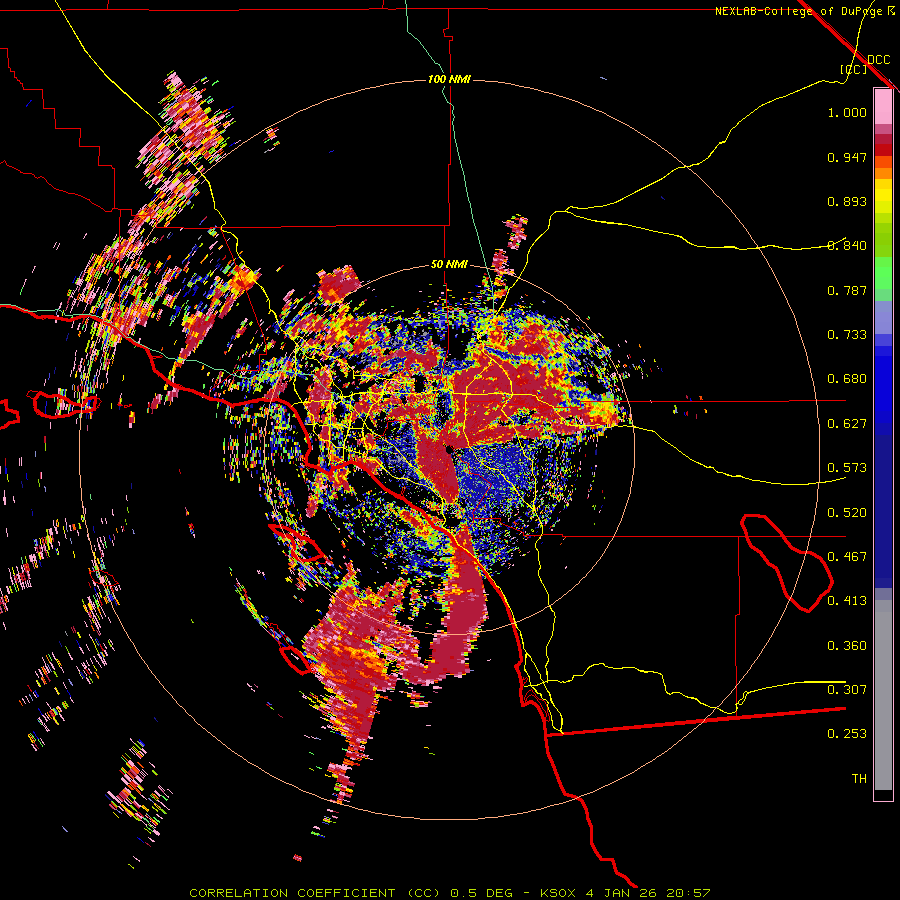Click the 100 NMI range ring label
The width and height of the screenshot is (900, 900).
(x=449, y=79)
